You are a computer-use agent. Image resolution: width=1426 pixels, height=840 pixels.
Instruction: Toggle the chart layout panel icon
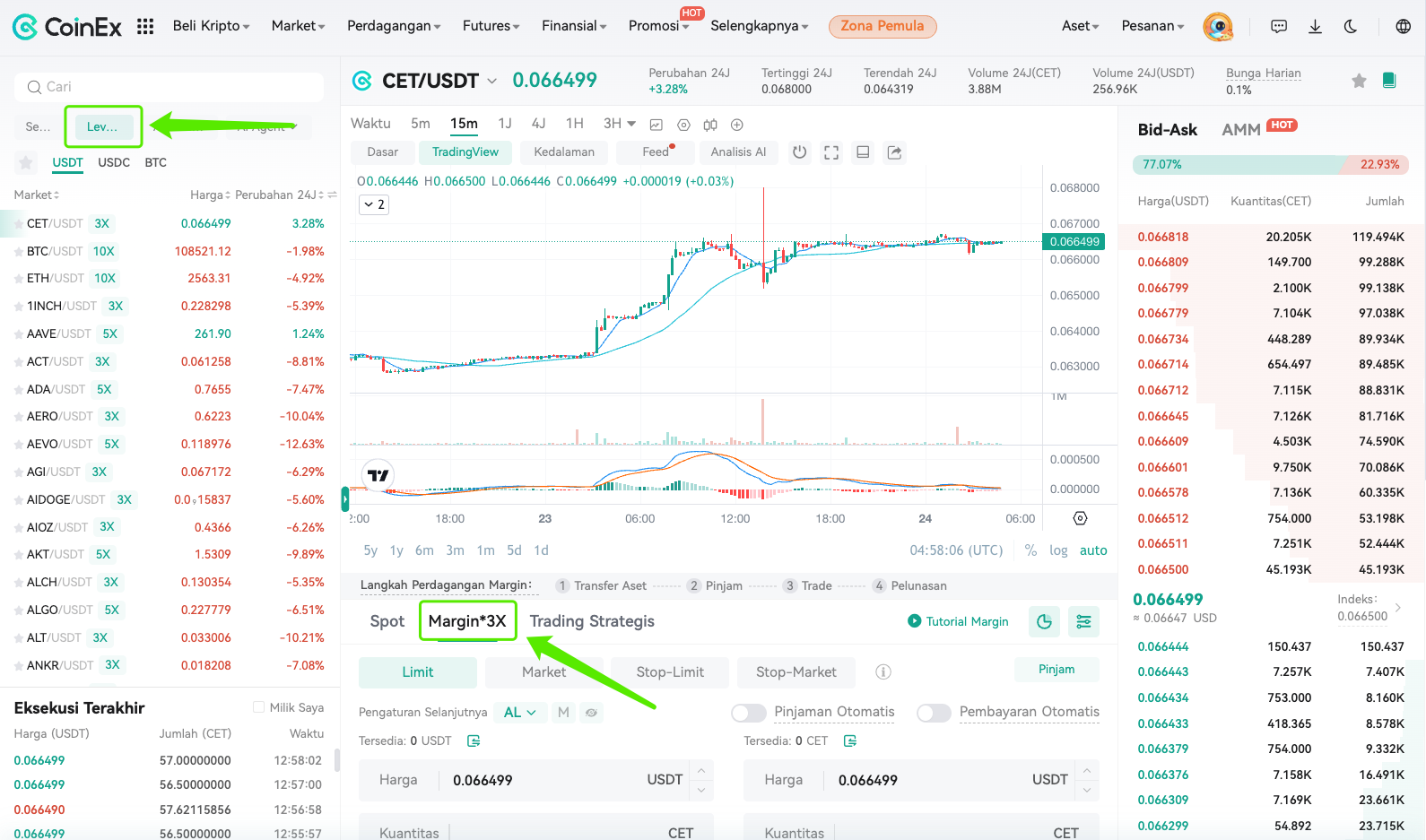(863, 152)
